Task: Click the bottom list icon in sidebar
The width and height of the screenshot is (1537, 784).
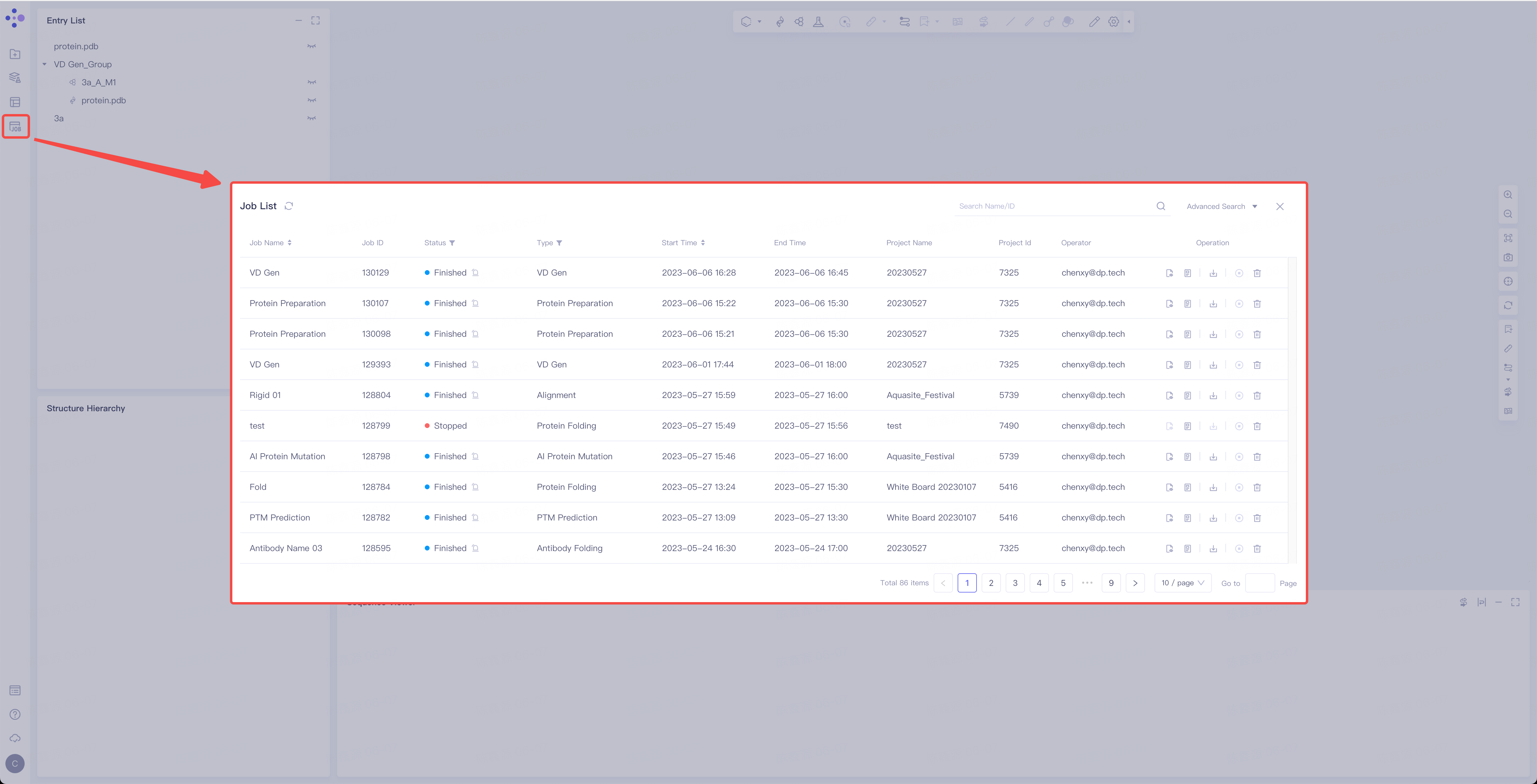Action: 16,690
